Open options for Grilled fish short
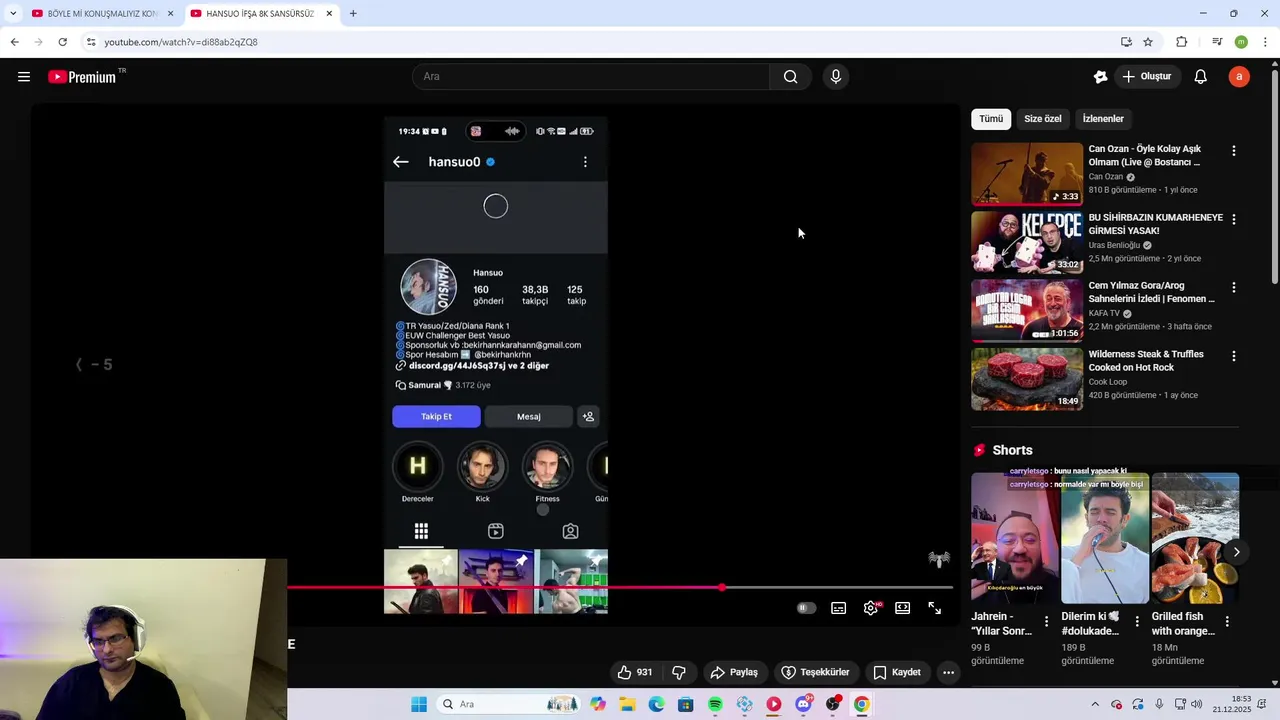Viewport: 1280px width, 720px height. (1227, 621)
